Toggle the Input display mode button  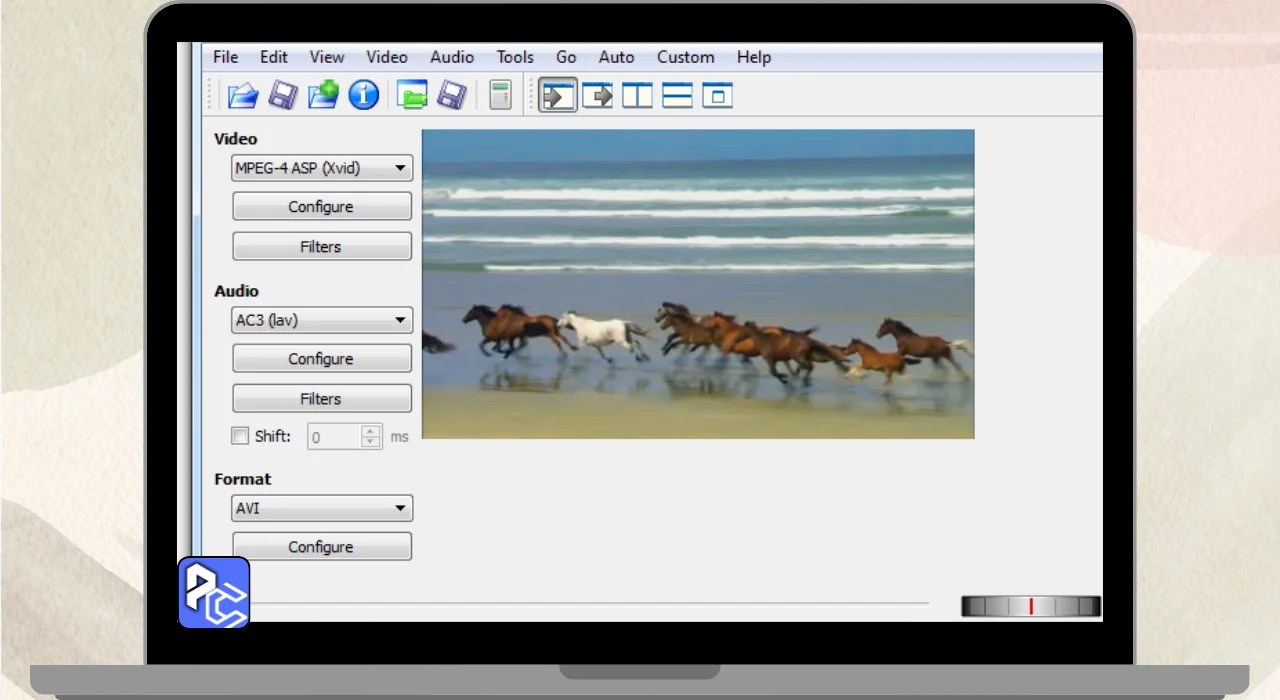click(x=557, y=96)
